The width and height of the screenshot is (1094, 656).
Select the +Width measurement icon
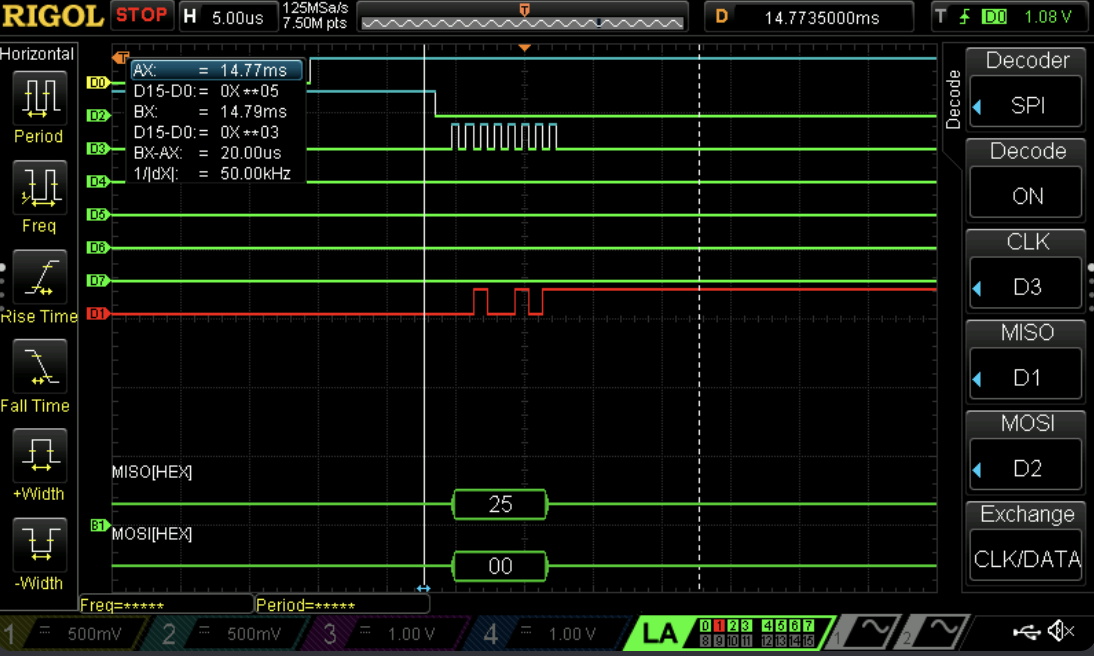[x=40, y=456]
